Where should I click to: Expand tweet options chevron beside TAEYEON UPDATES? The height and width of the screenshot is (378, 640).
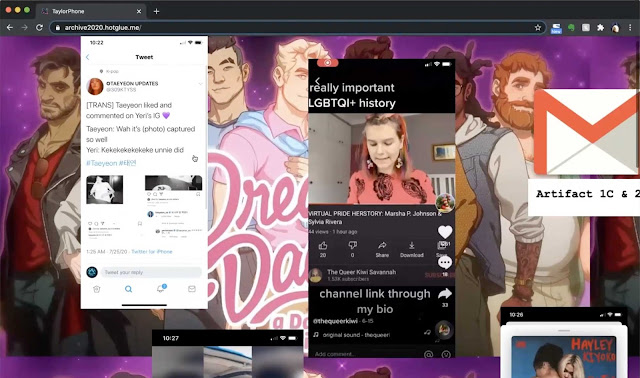tap(200, 84)
